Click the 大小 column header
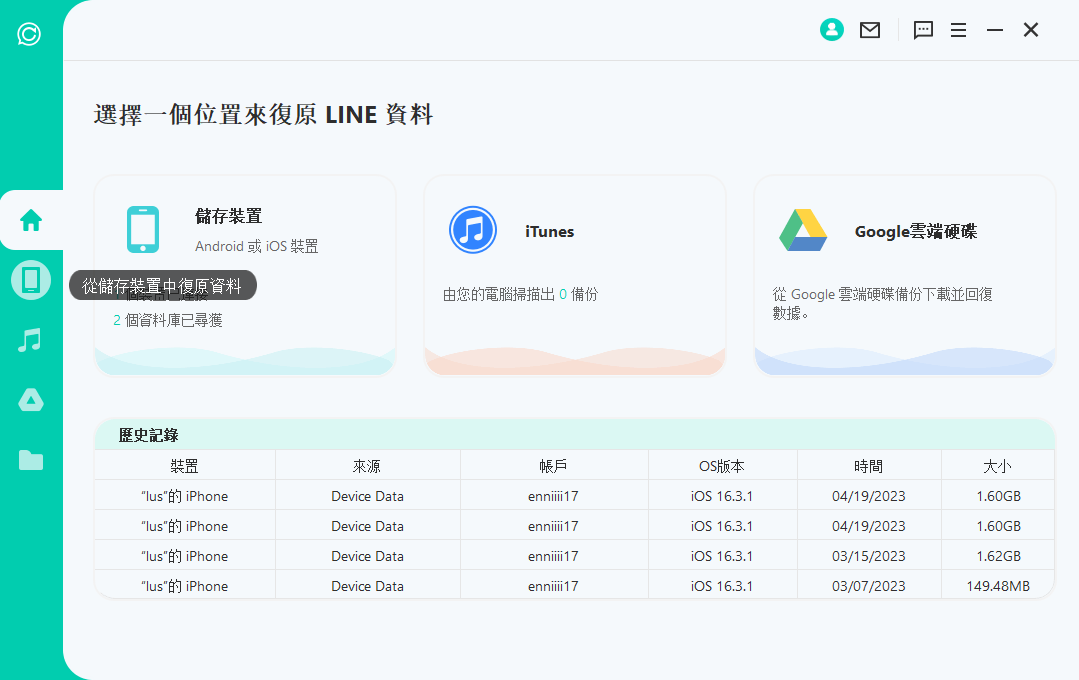This screenshot has height=680, width=1079. [x=997, y=466]
